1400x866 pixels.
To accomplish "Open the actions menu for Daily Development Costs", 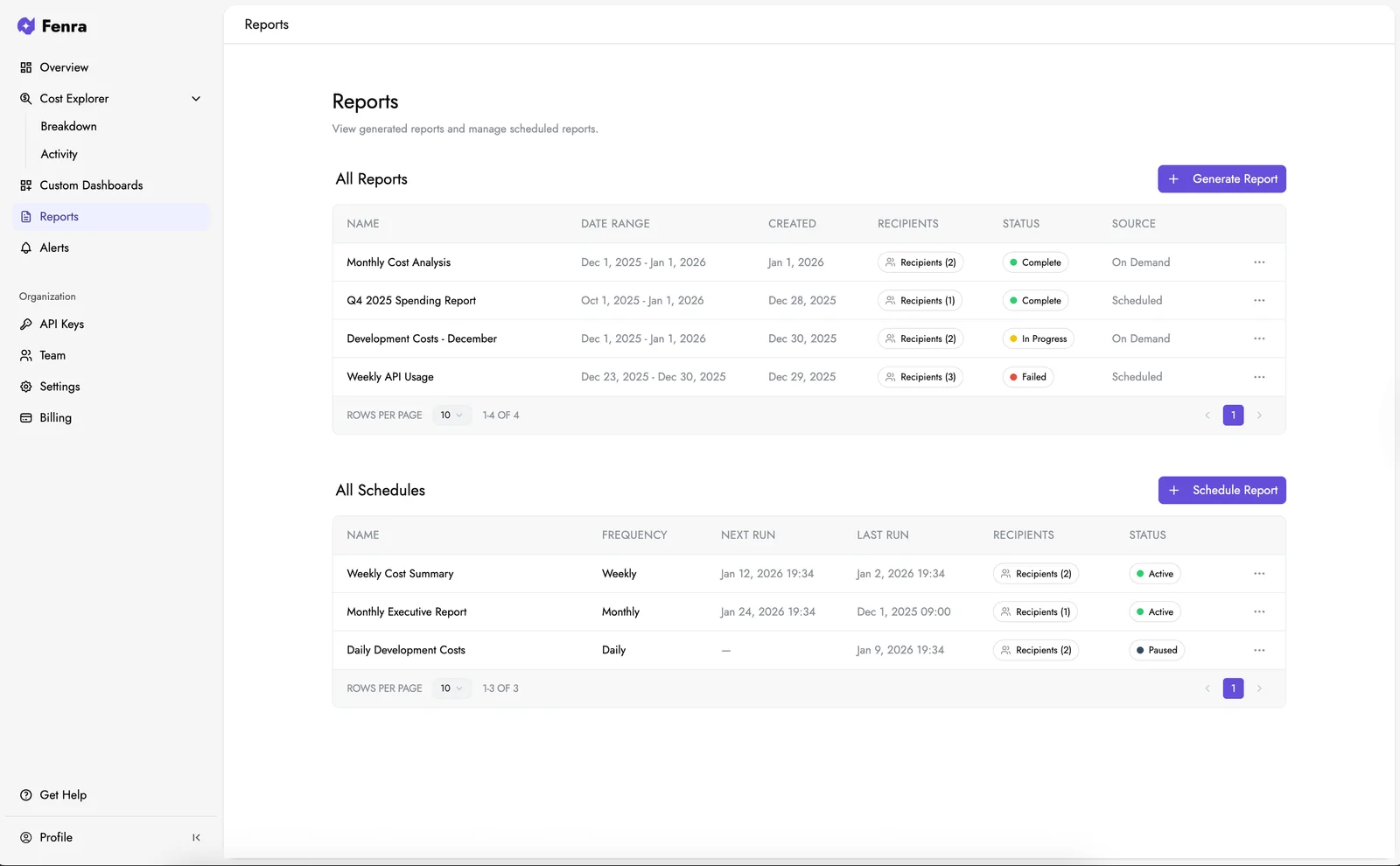I will (1259, 650).
